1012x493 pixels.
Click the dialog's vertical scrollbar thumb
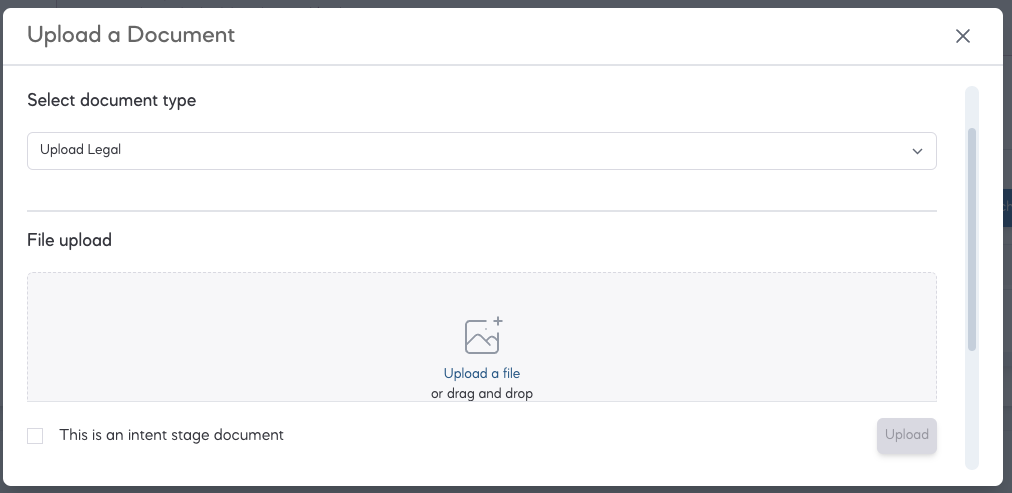tap(971, 239)
